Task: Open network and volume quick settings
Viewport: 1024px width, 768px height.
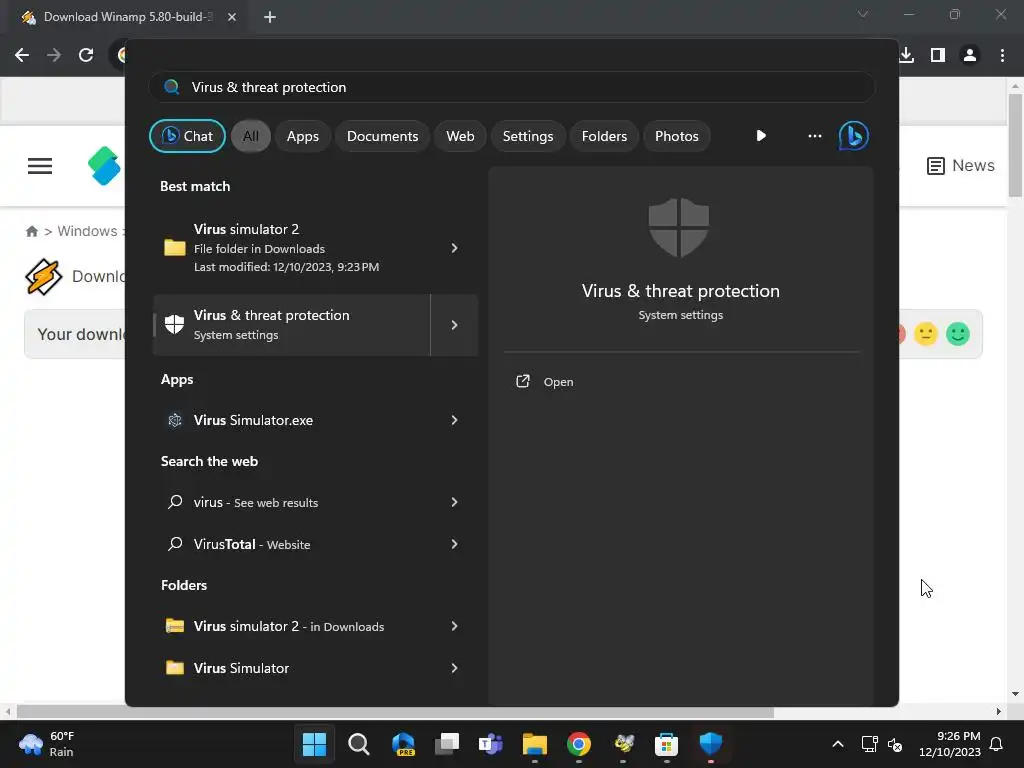Action: pos(882,744)
